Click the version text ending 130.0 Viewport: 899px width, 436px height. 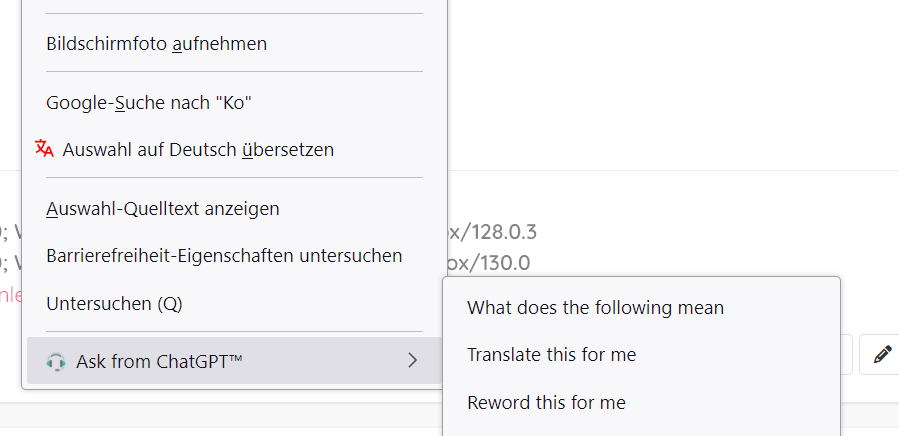(x=488, y=263)
